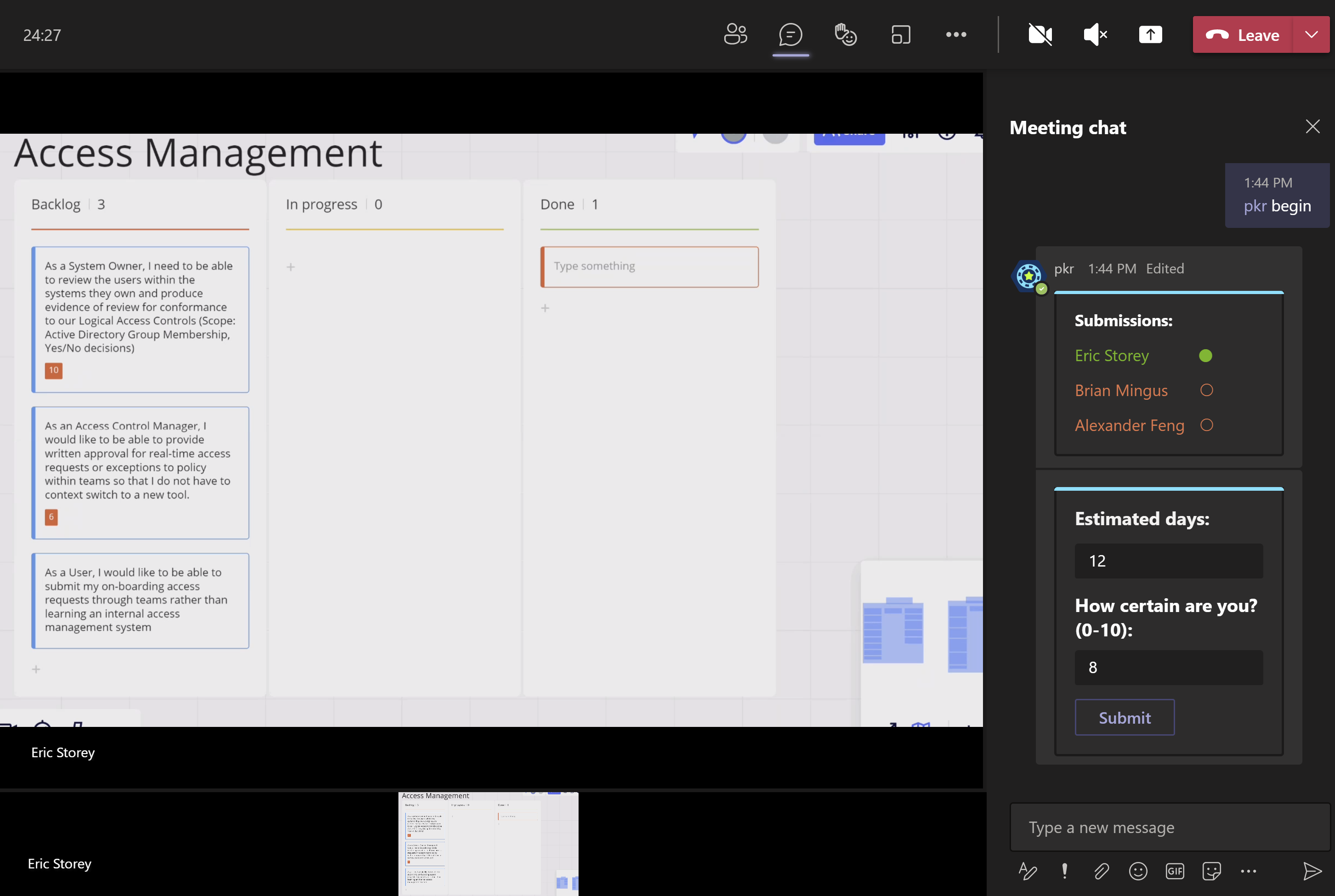Click the Estimated days input field
The height and width of the screenshot is (896, 1335).
coord(1168,561)
